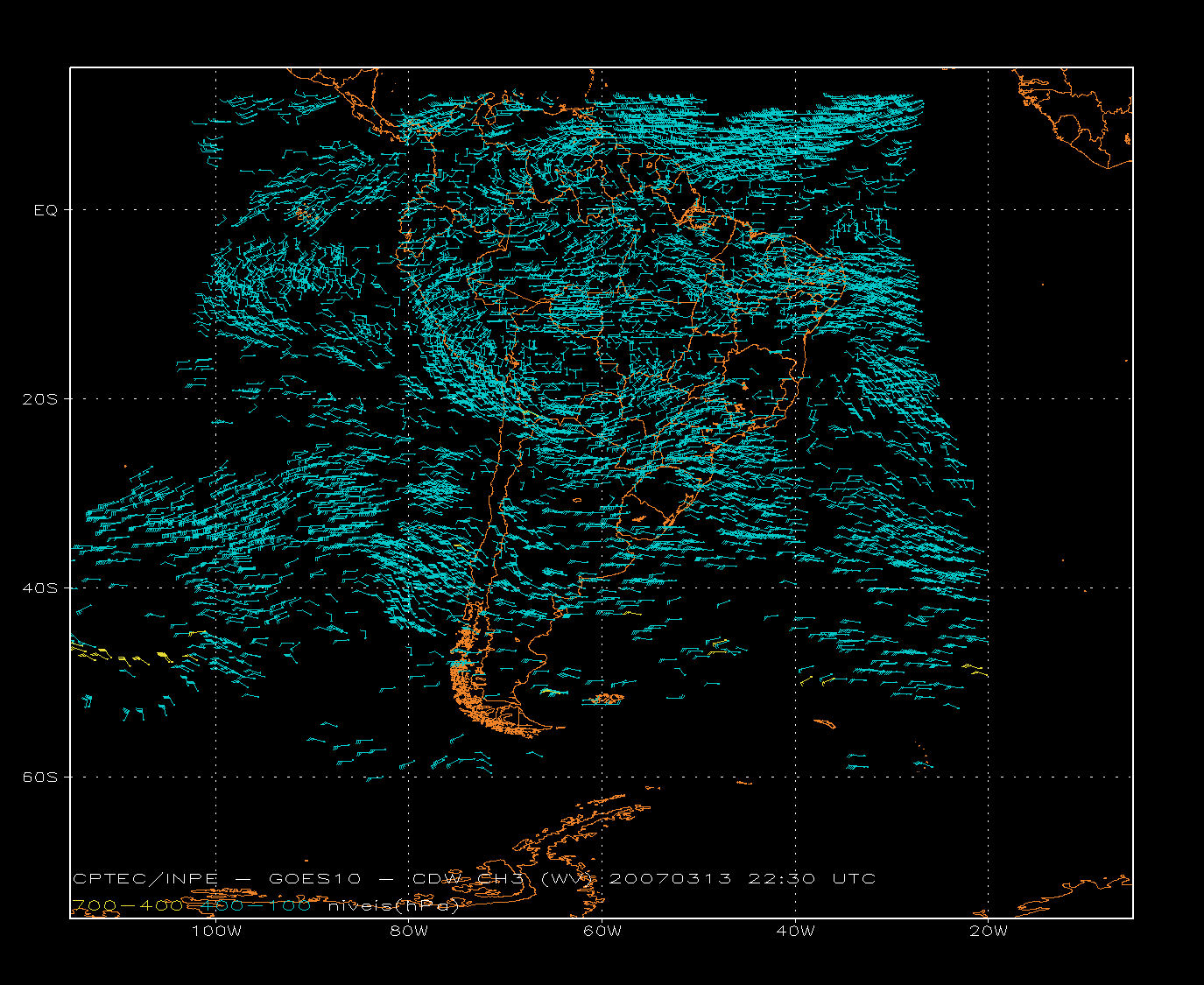Click the 20S latitude label
The width and height of the screenshot is (1204, 985).
[x=39, y=399]
